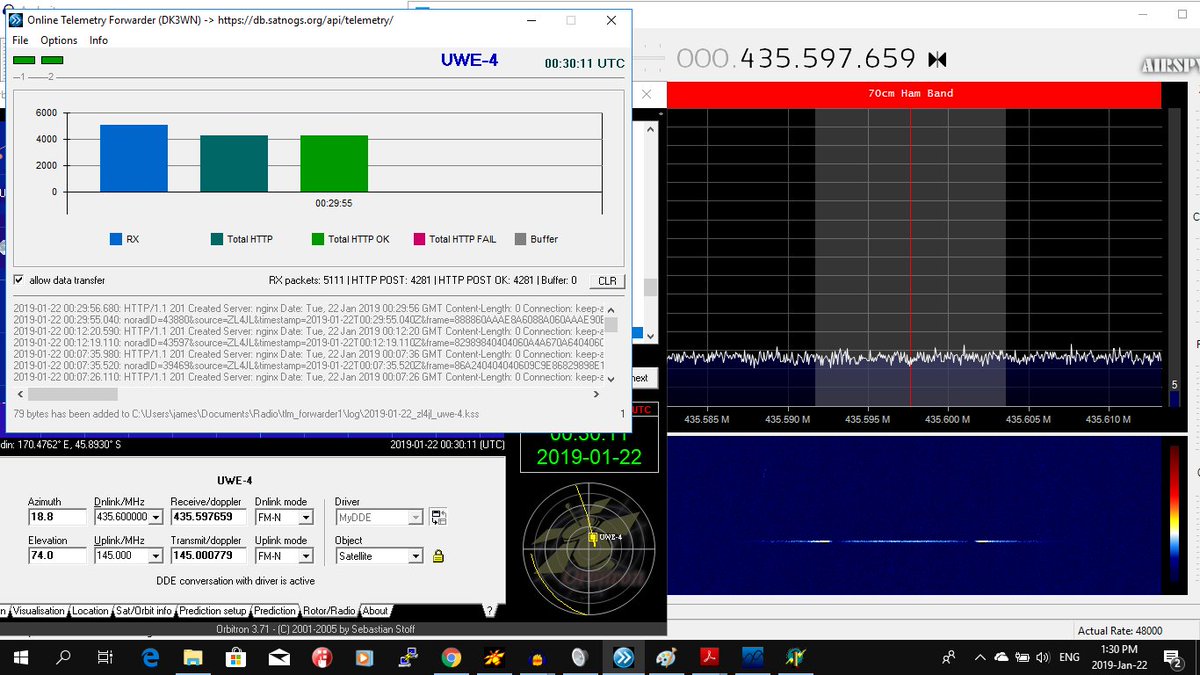Open the Options menu in Telemetry Forwarder
Screen dimensions: 1200x675
[59, 40]
